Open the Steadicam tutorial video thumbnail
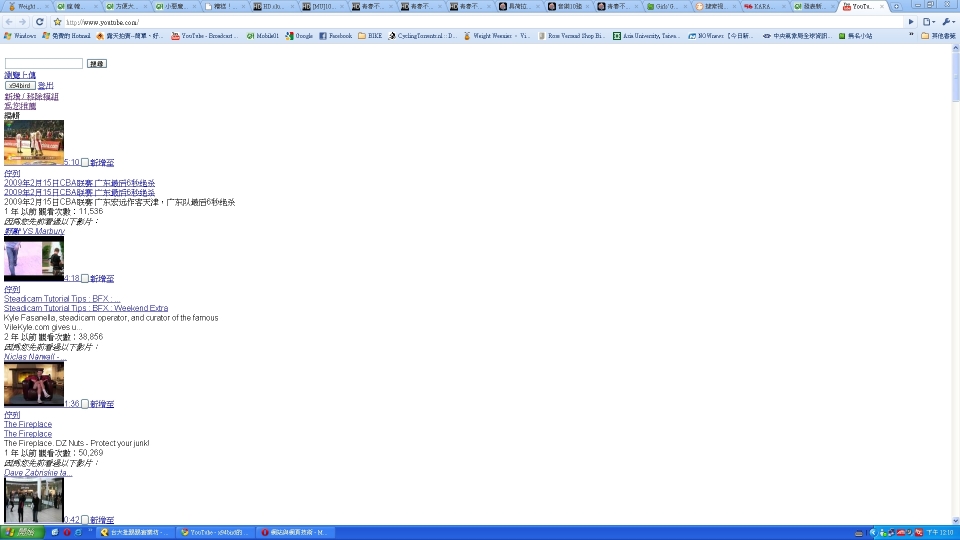This screenshot has width=960, height=540. pyautogui.click(x=34, y=258)
